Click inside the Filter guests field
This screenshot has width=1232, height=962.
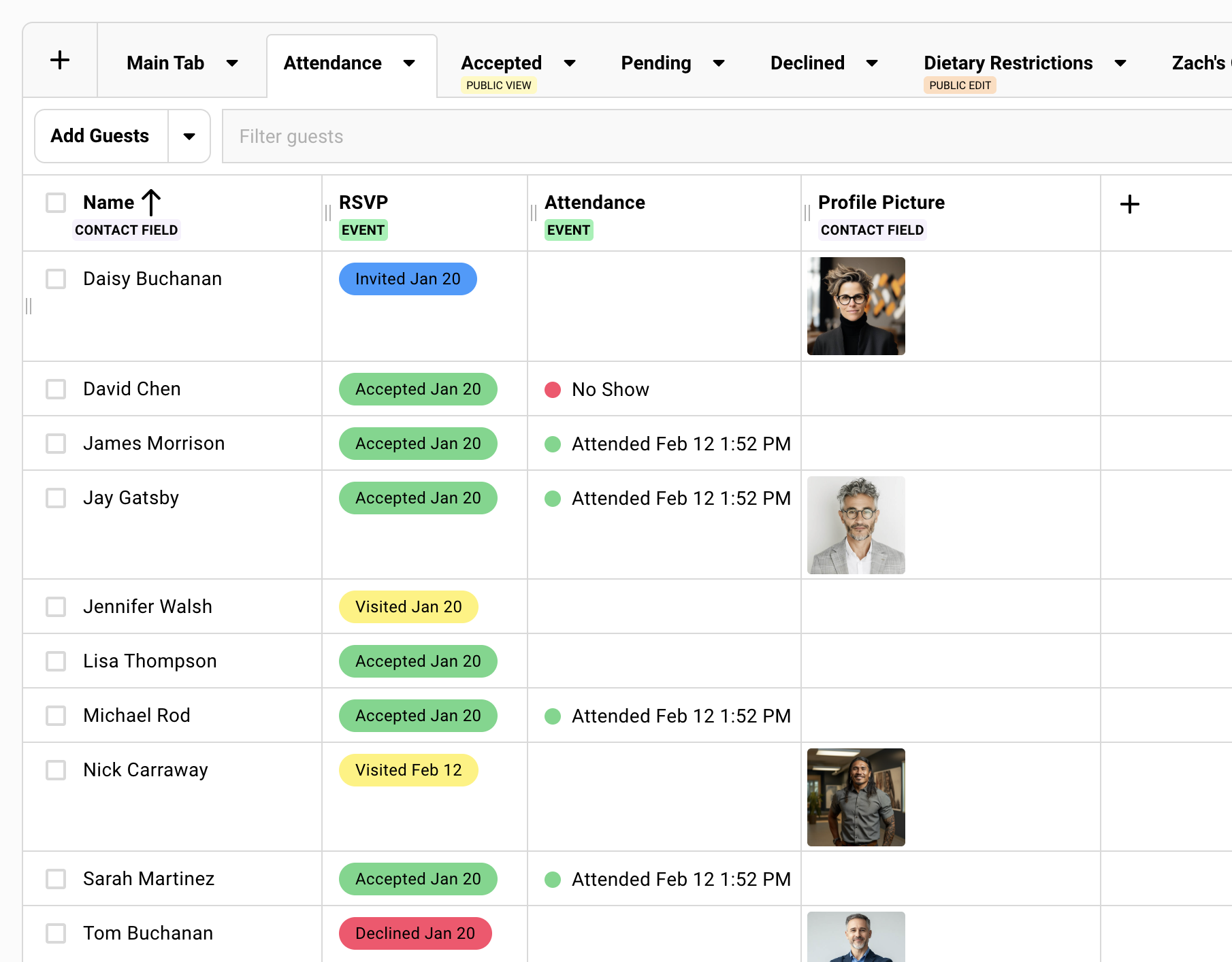click(x=476, y=136)
